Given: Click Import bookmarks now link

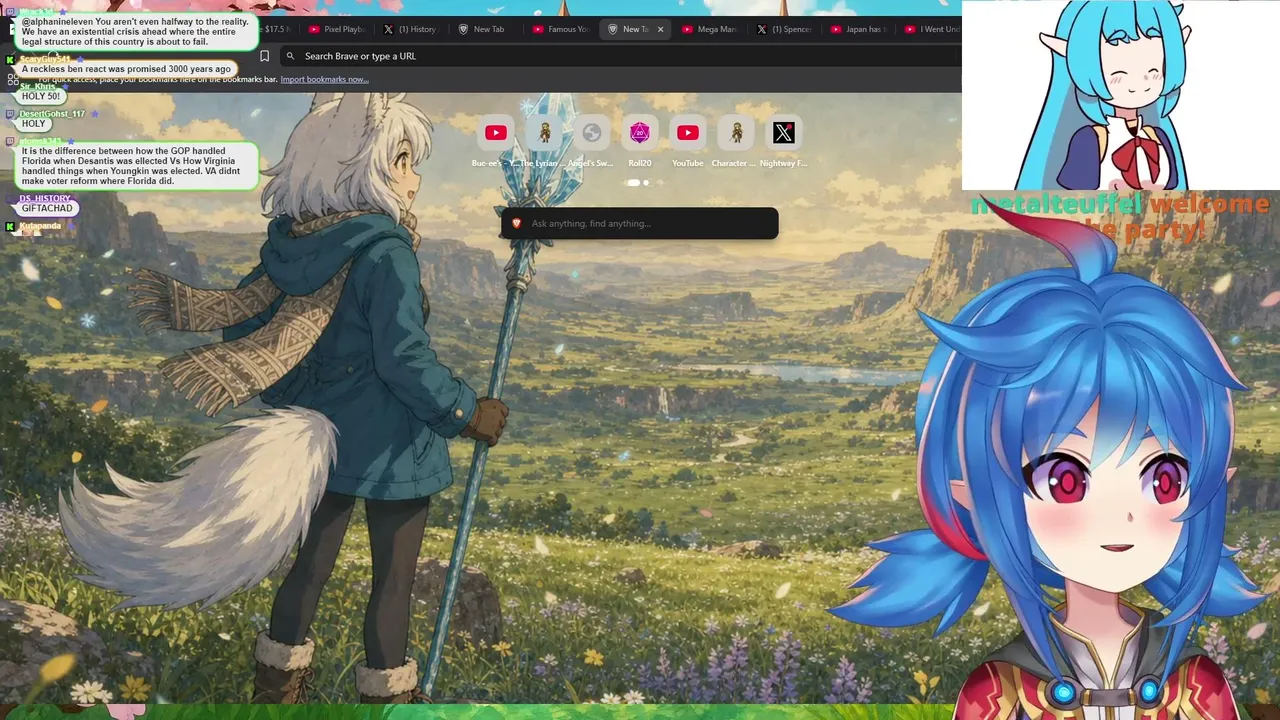Looking at the screenshot, I should click(324, 79).
